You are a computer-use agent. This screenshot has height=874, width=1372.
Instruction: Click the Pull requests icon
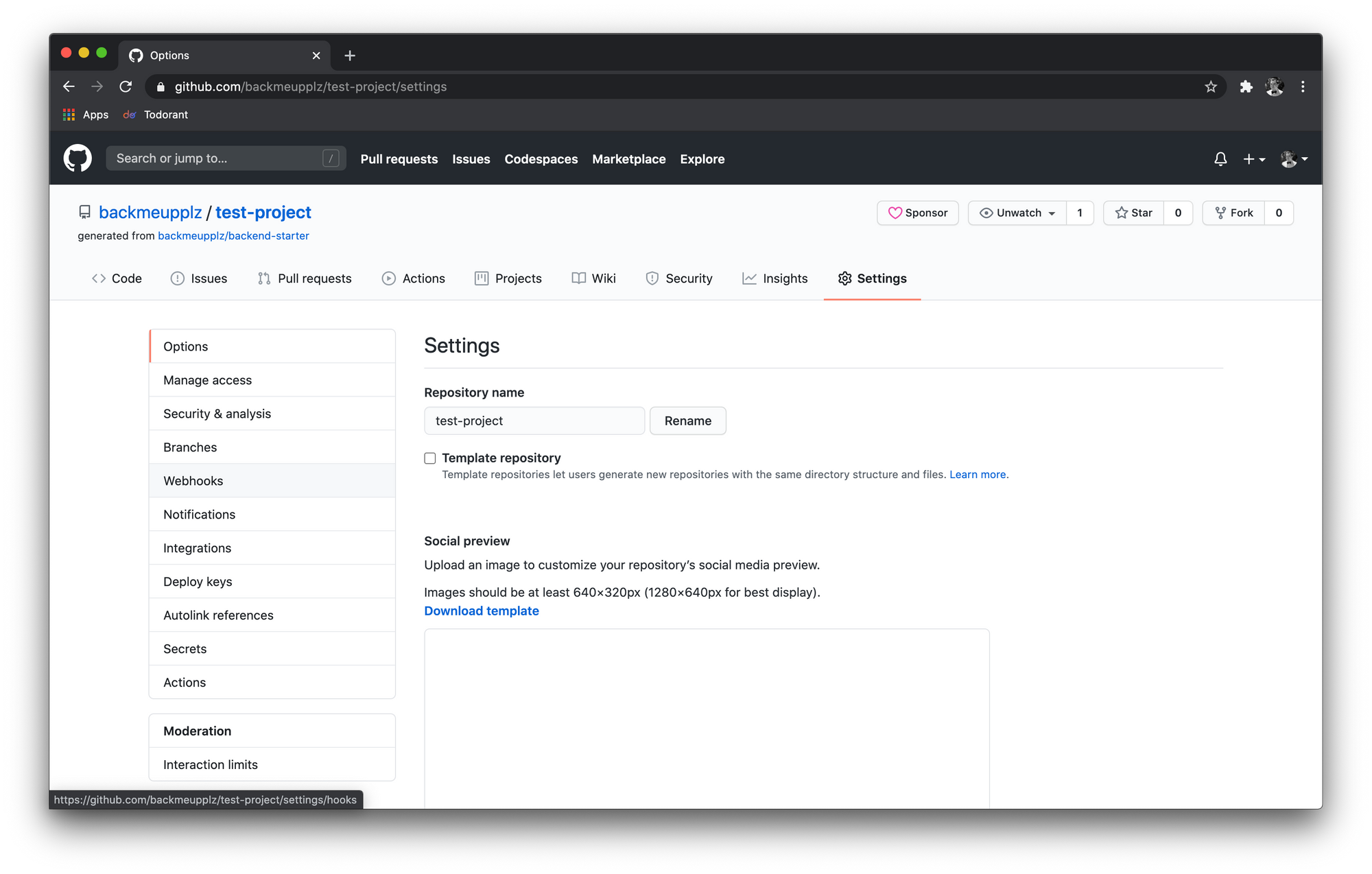(263, 278)
